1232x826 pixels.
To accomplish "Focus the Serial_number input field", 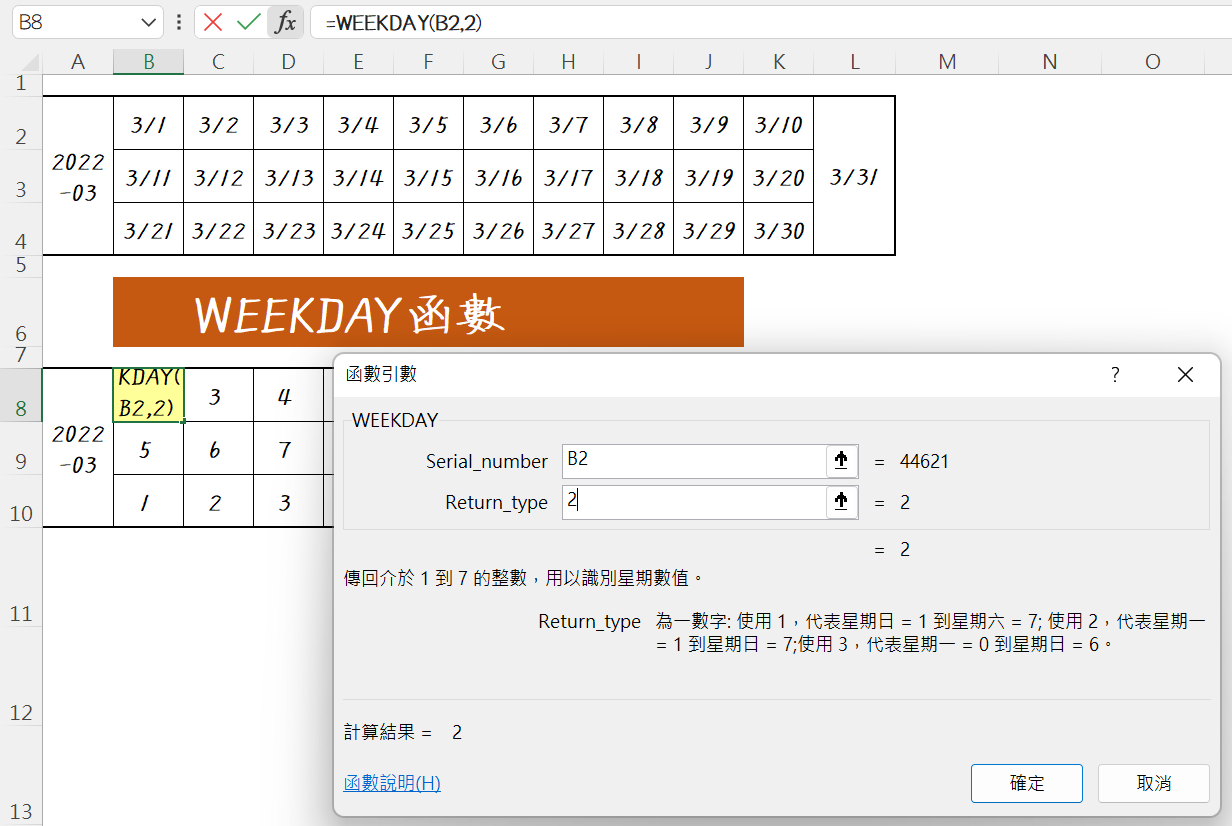I will click(694, 461).
